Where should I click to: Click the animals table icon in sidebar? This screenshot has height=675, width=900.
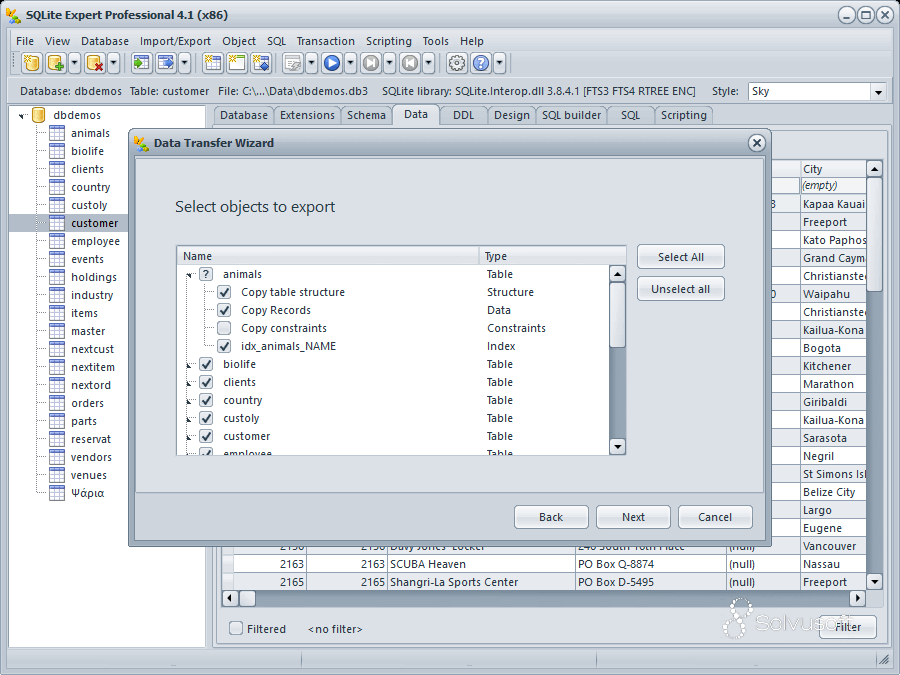(x=57, y=133)
